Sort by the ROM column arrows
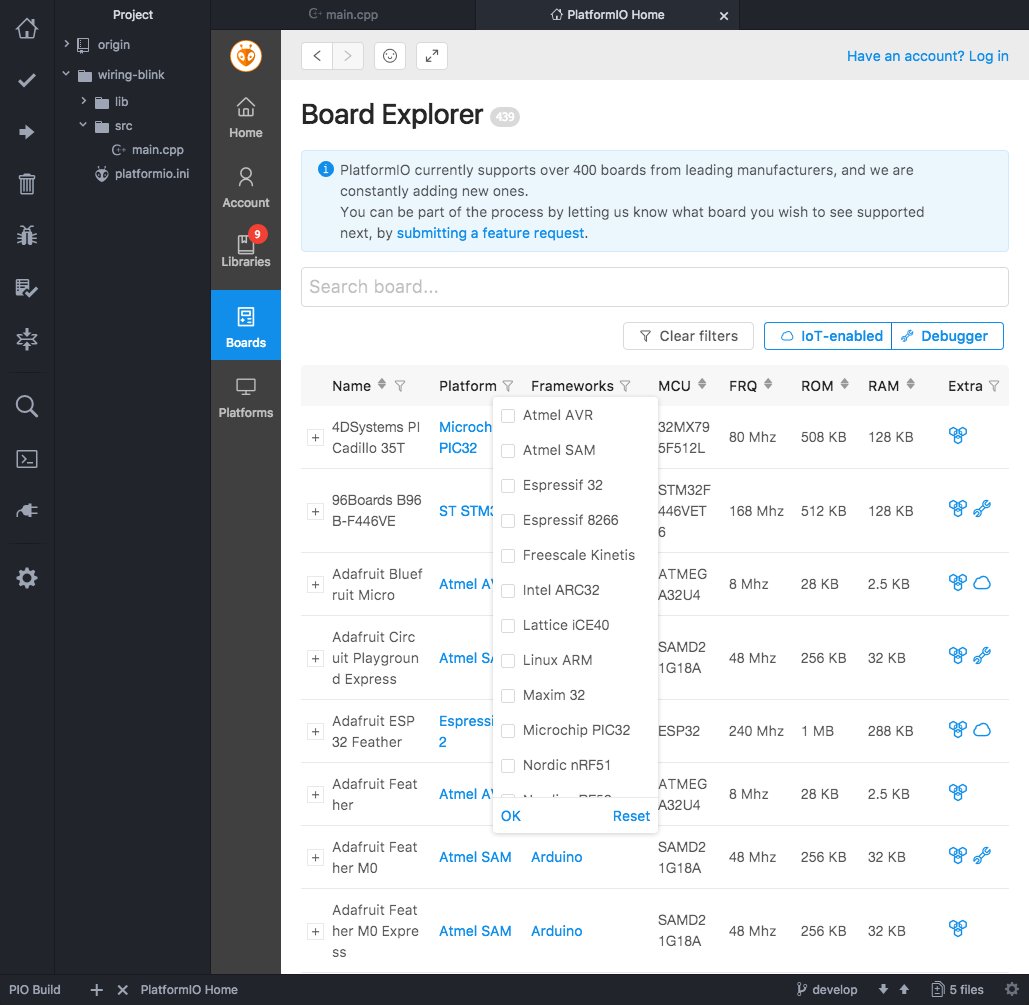This screenshot has width=1029, height=1005. 845,384
